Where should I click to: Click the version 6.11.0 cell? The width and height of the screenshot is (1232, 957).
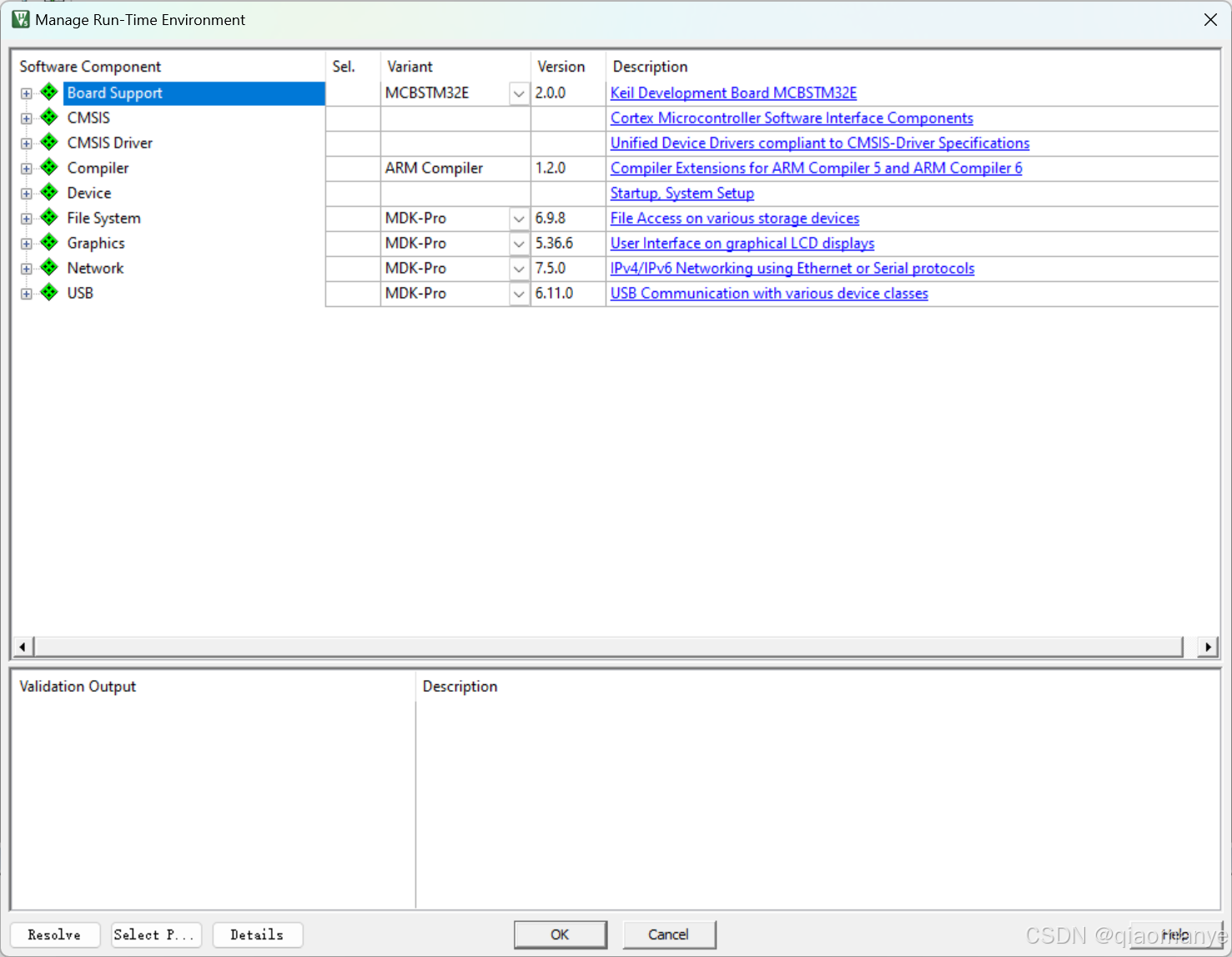click(568, 293)
